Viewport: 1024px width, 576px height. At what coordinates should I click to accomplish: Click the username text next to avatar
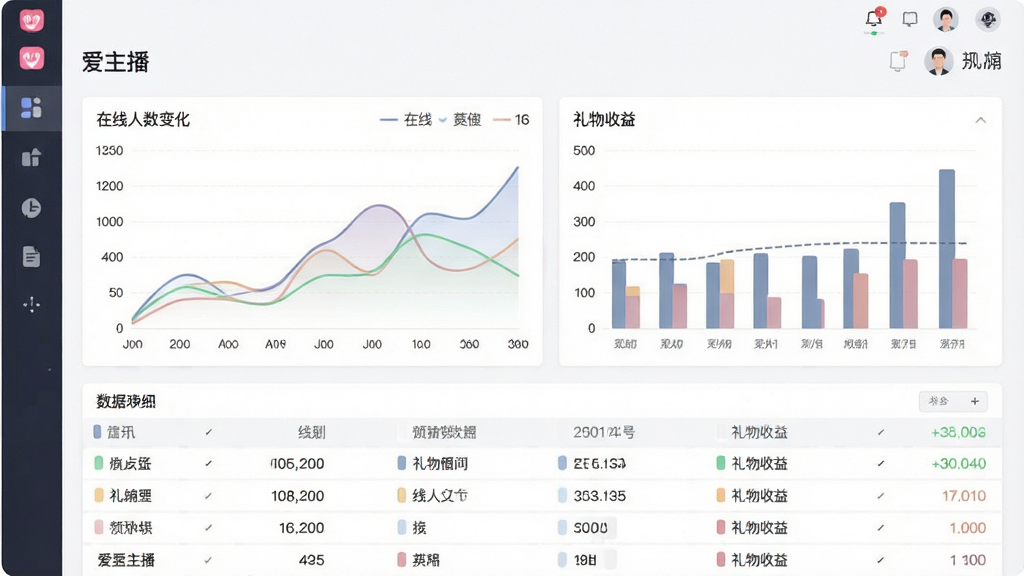(982, 61)
